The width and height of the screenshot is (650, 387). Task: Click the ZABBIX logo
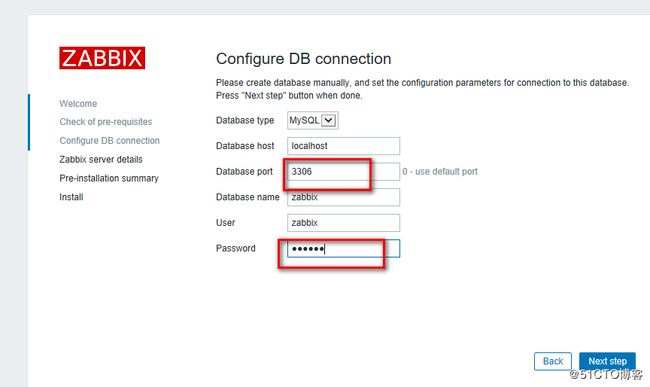pos(102,58)
